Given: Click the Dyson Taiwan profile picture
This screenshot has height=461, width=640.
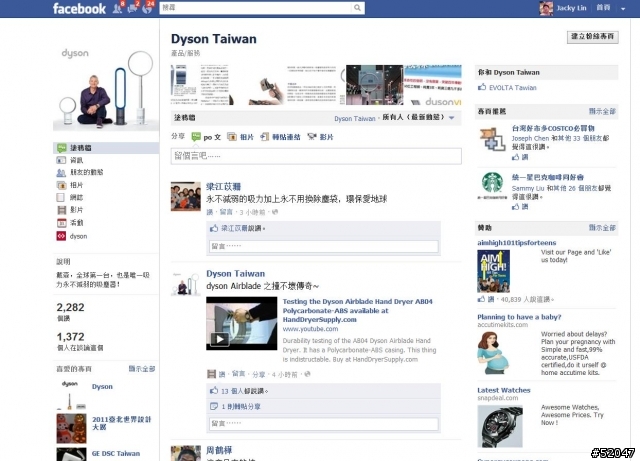Looking at the screenshot, I should click(x=106, y=87).
